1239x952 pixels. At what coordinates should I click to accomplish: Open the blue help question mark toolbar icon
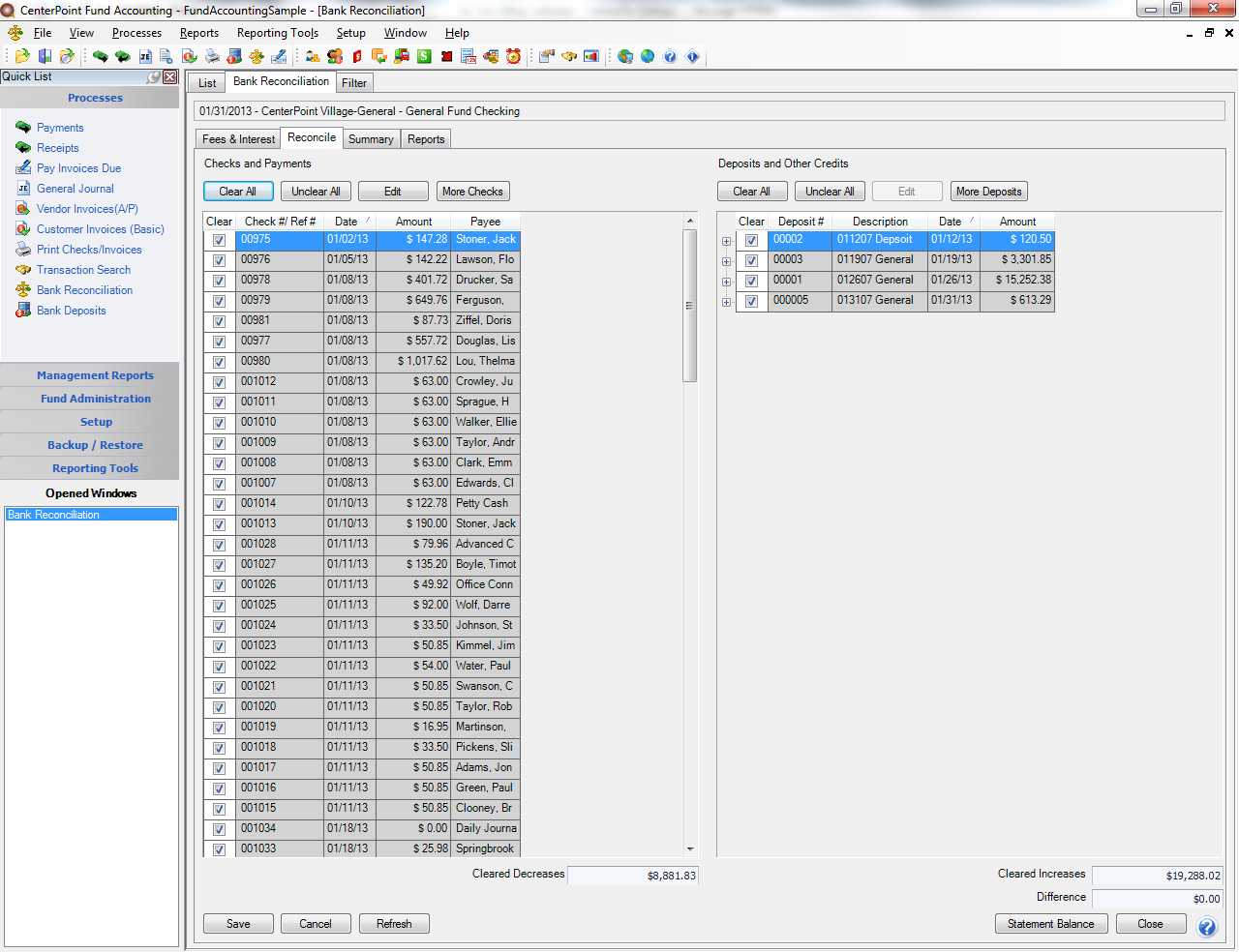click(x=670, y=57)
